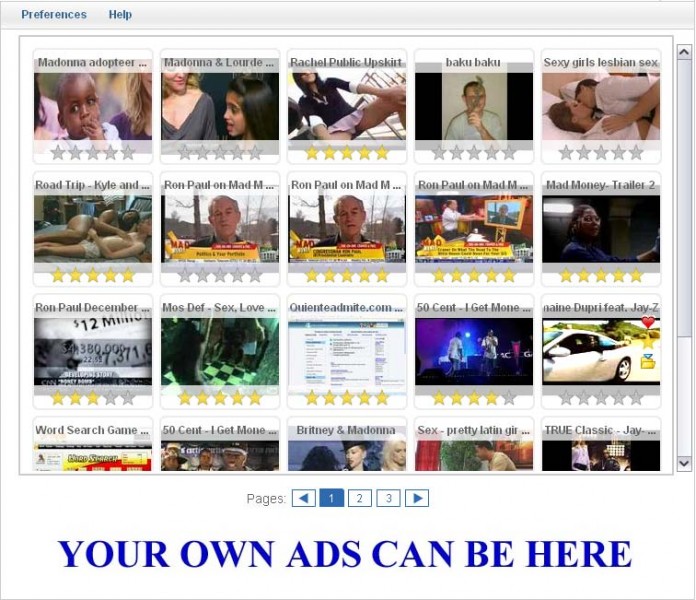Jump to page 2 of results

(360, 498)
